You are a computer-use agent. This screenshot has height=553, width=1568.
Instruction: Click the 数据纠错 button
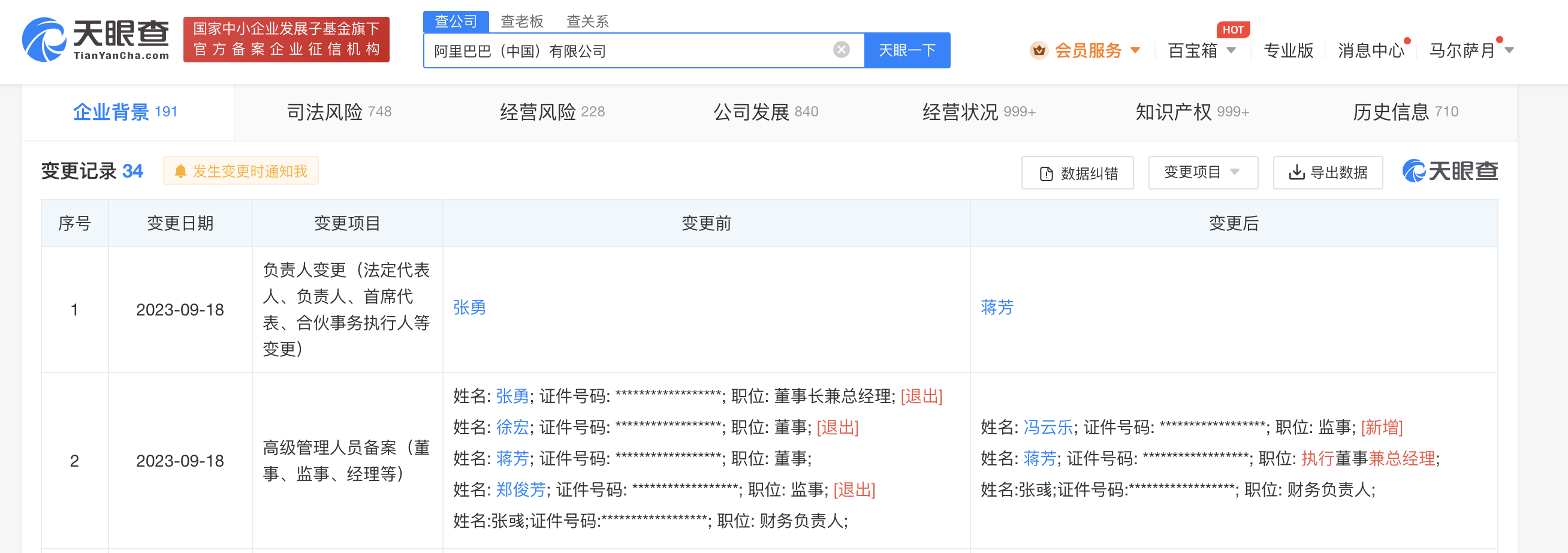pos(1077,173)
